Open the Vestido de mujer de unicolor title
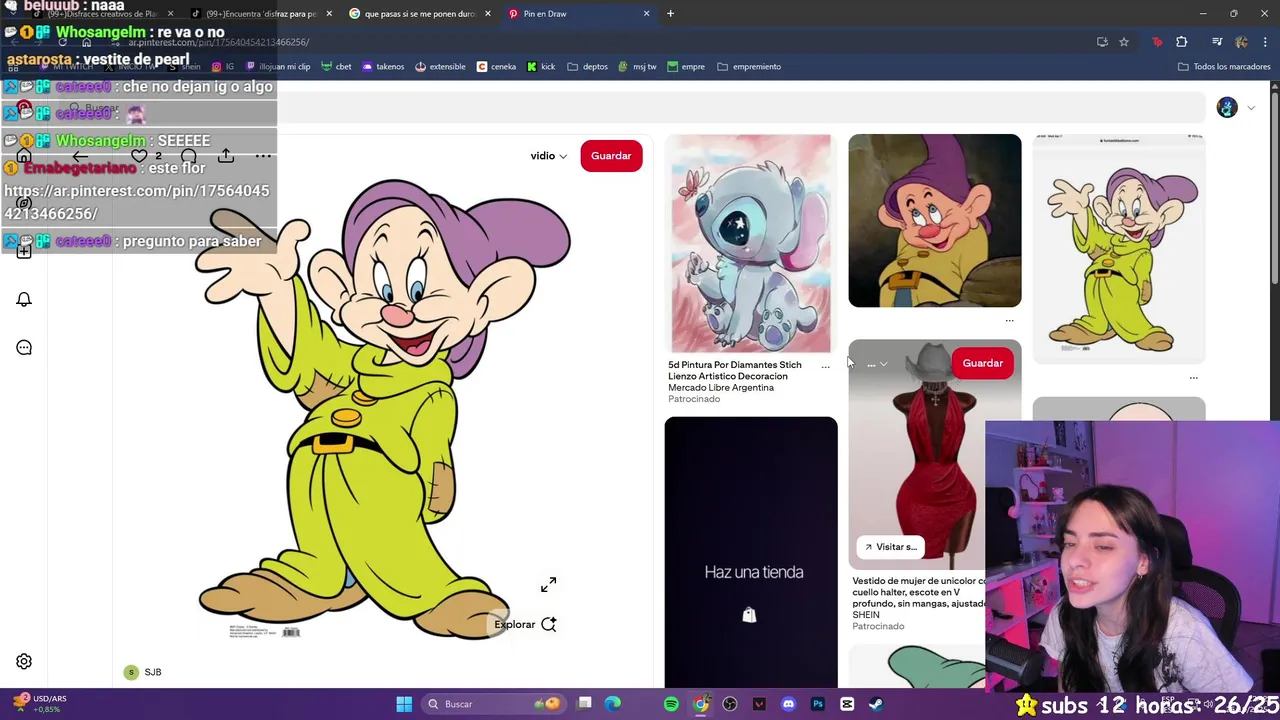Screen dimensions: 1280x720 918,597
